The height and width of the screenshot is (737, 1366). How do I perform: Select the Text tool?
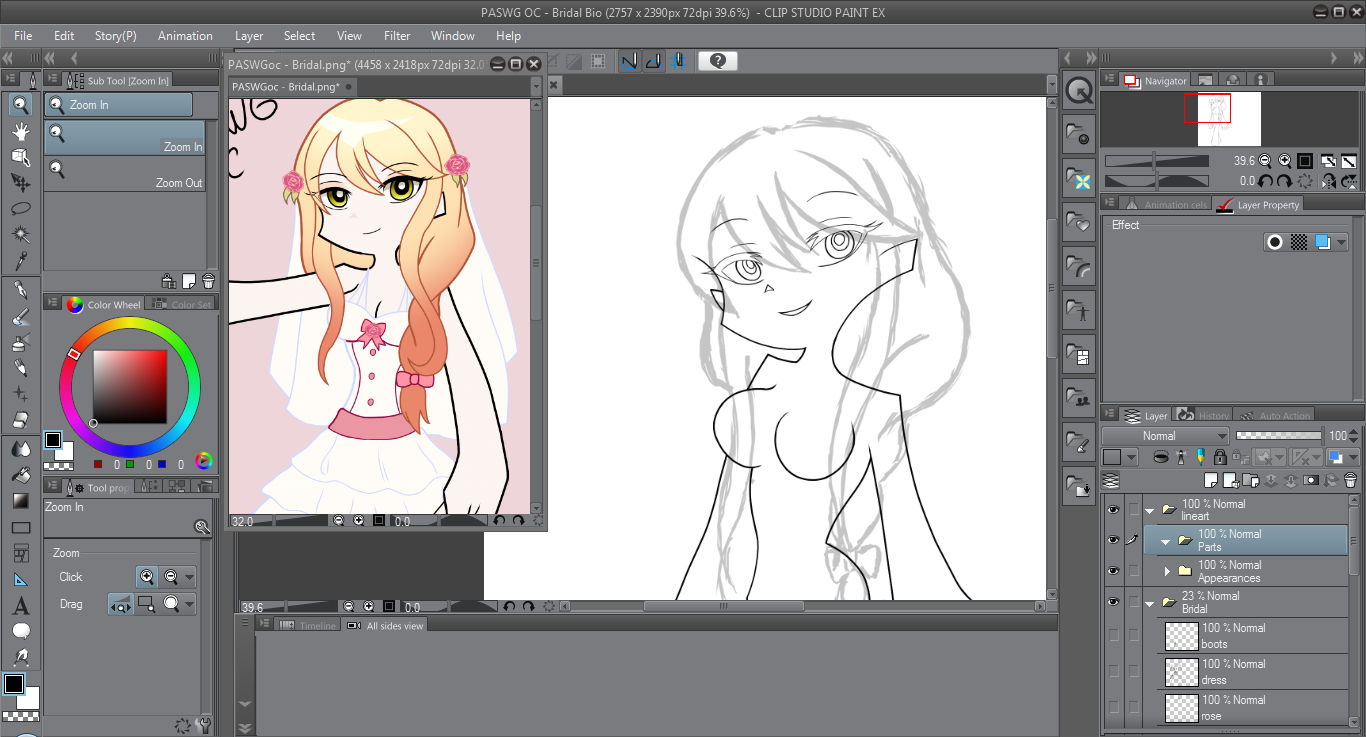click(20, 606)
